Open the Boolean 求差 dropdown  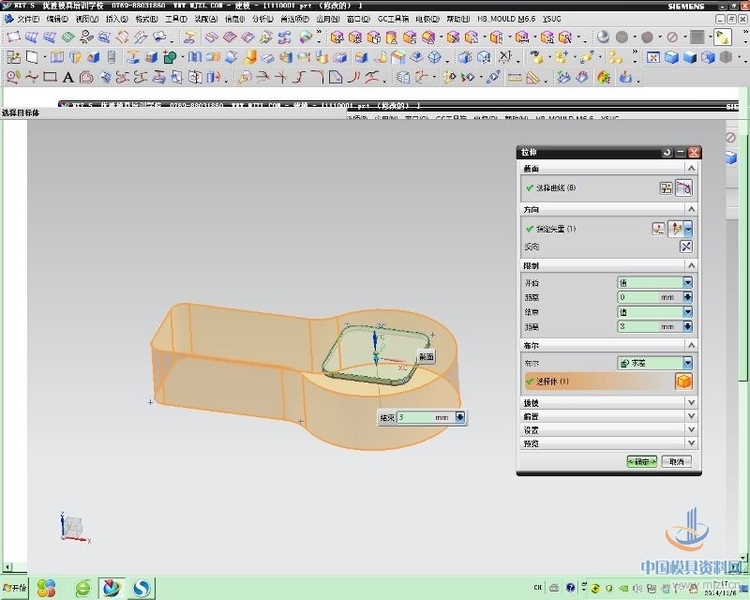click(687, 363)
